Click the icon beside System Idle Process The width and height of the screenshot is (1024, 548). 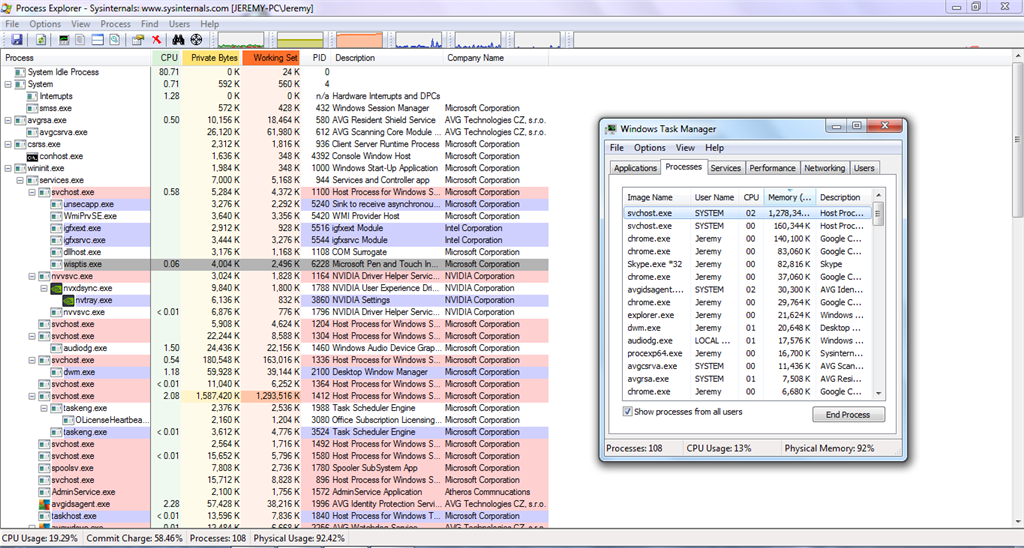(x=20, y=72)
